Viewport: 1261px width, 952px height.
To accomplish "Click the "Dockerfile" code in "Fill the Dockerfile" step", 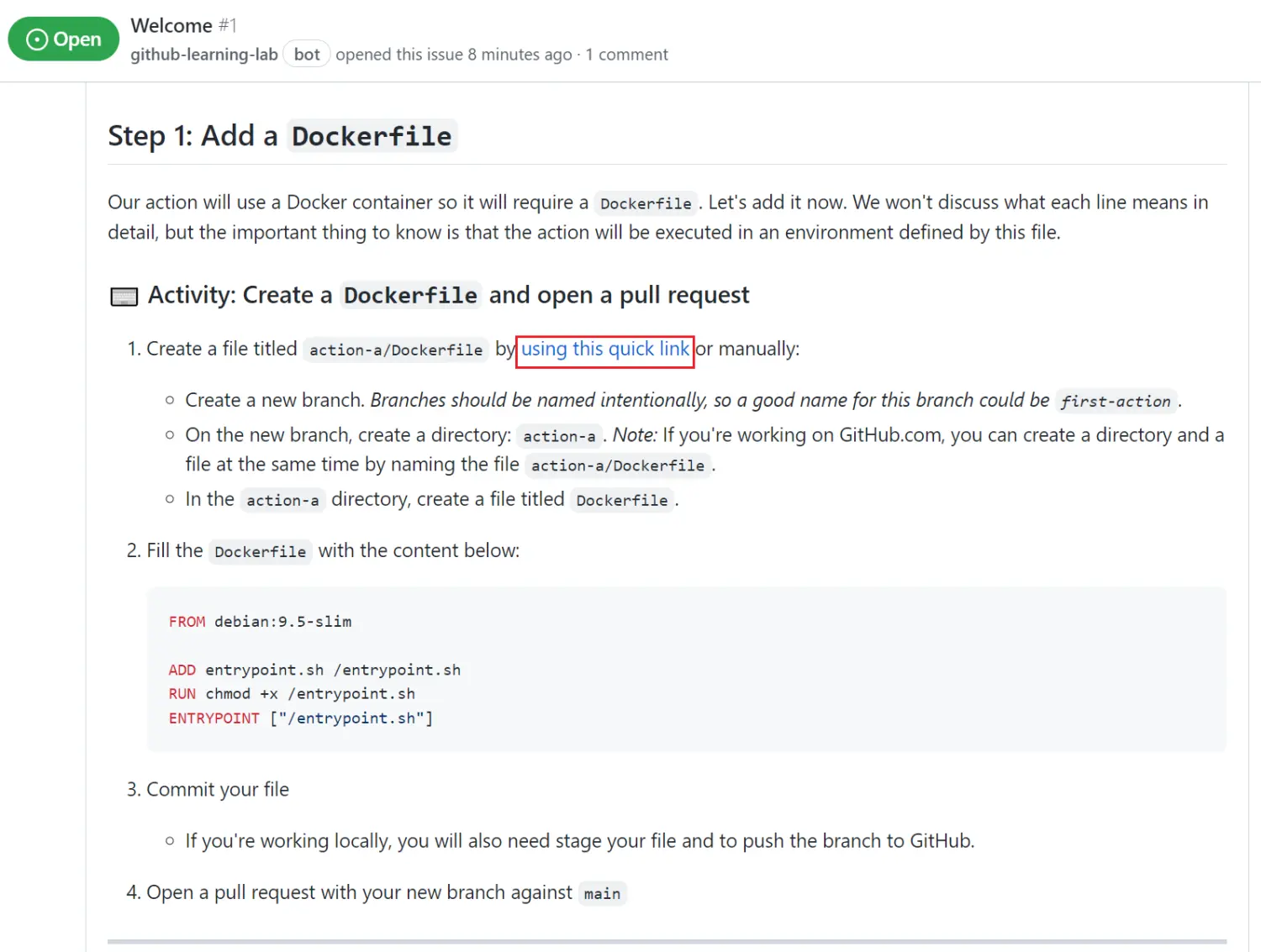I will click(x=260, y=552).
